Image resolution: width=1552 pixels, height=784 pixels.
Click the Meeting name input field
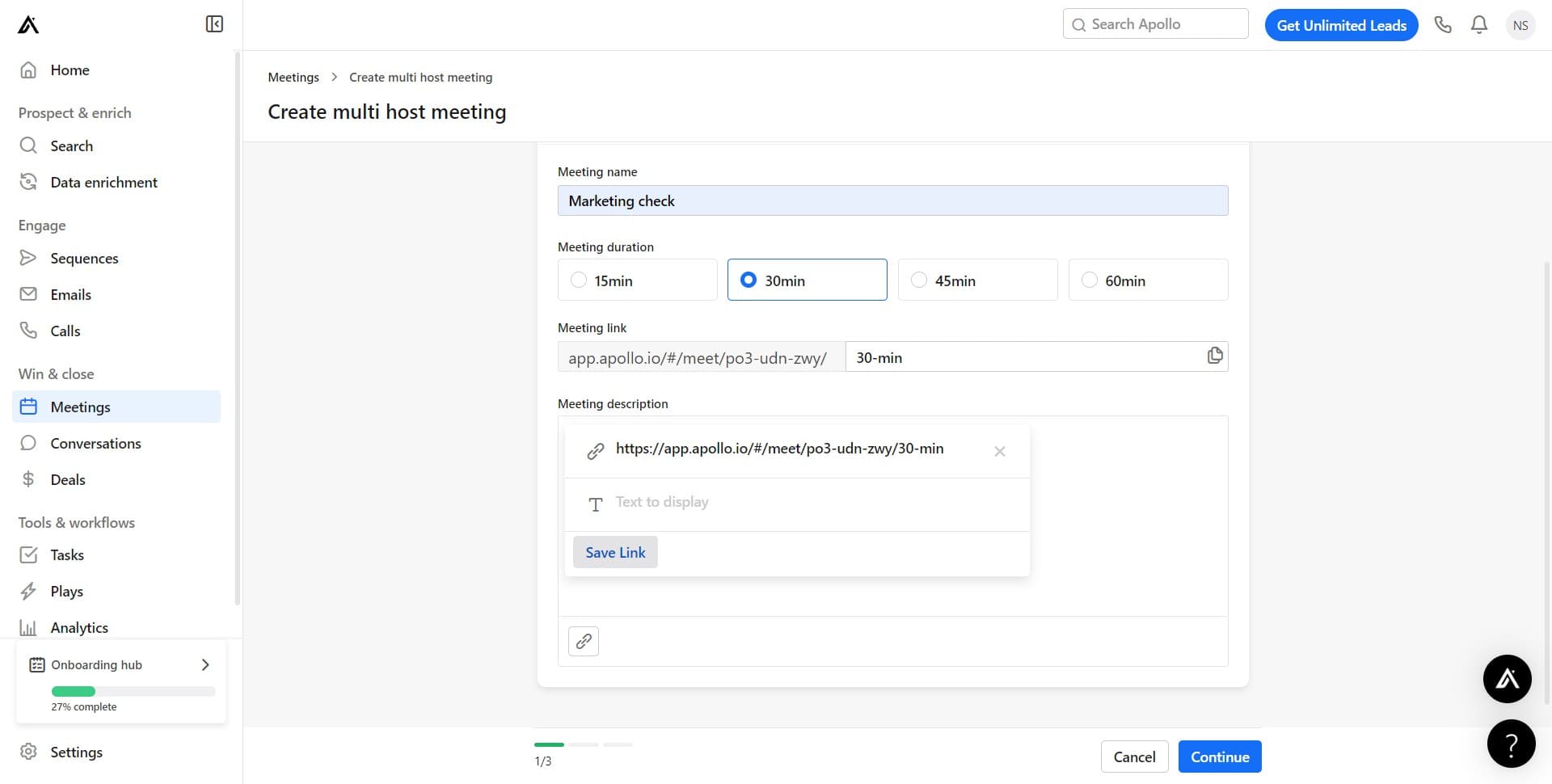coord(892,200)
